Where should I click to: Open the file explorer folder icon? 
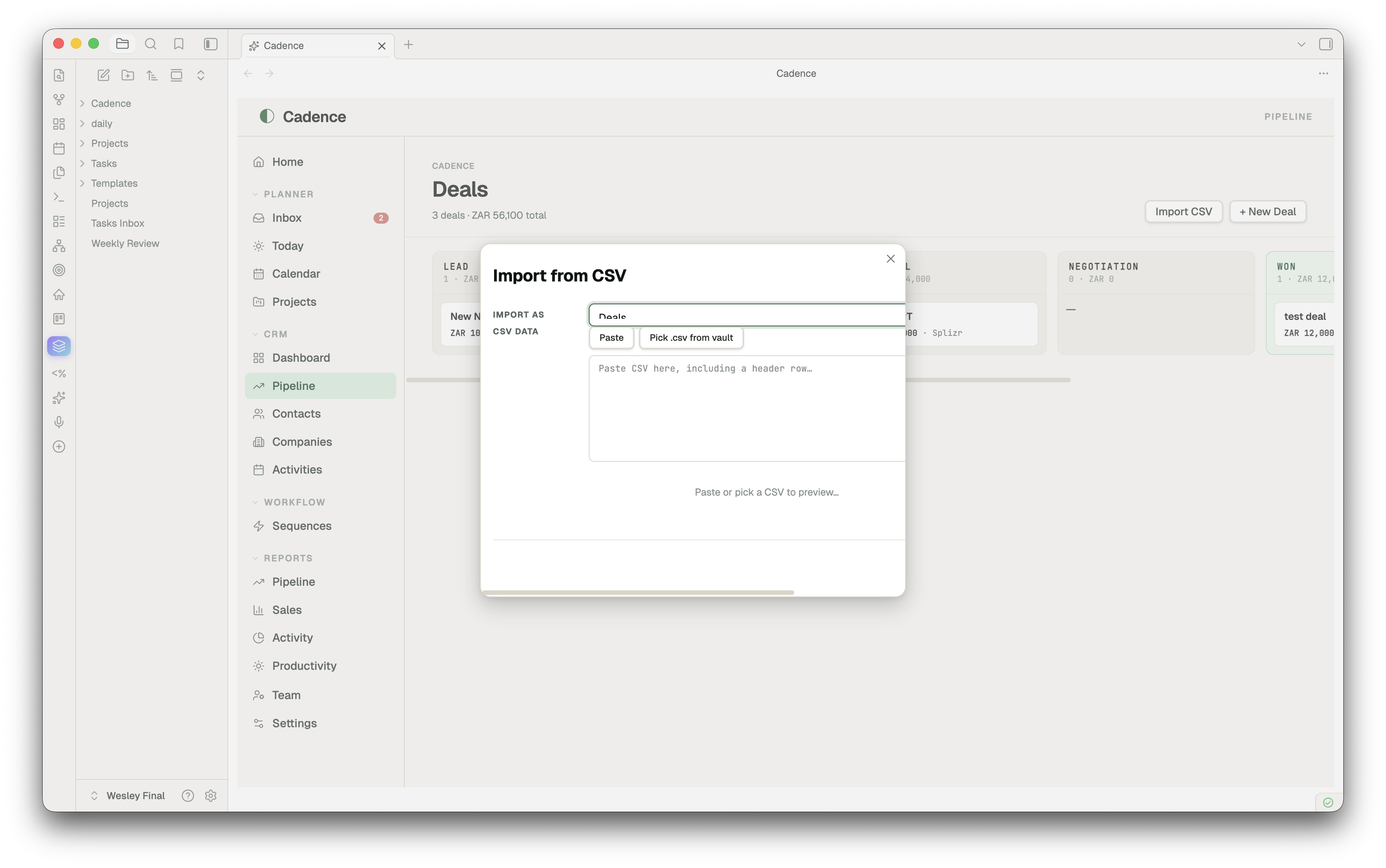click(x=122, y=44)
